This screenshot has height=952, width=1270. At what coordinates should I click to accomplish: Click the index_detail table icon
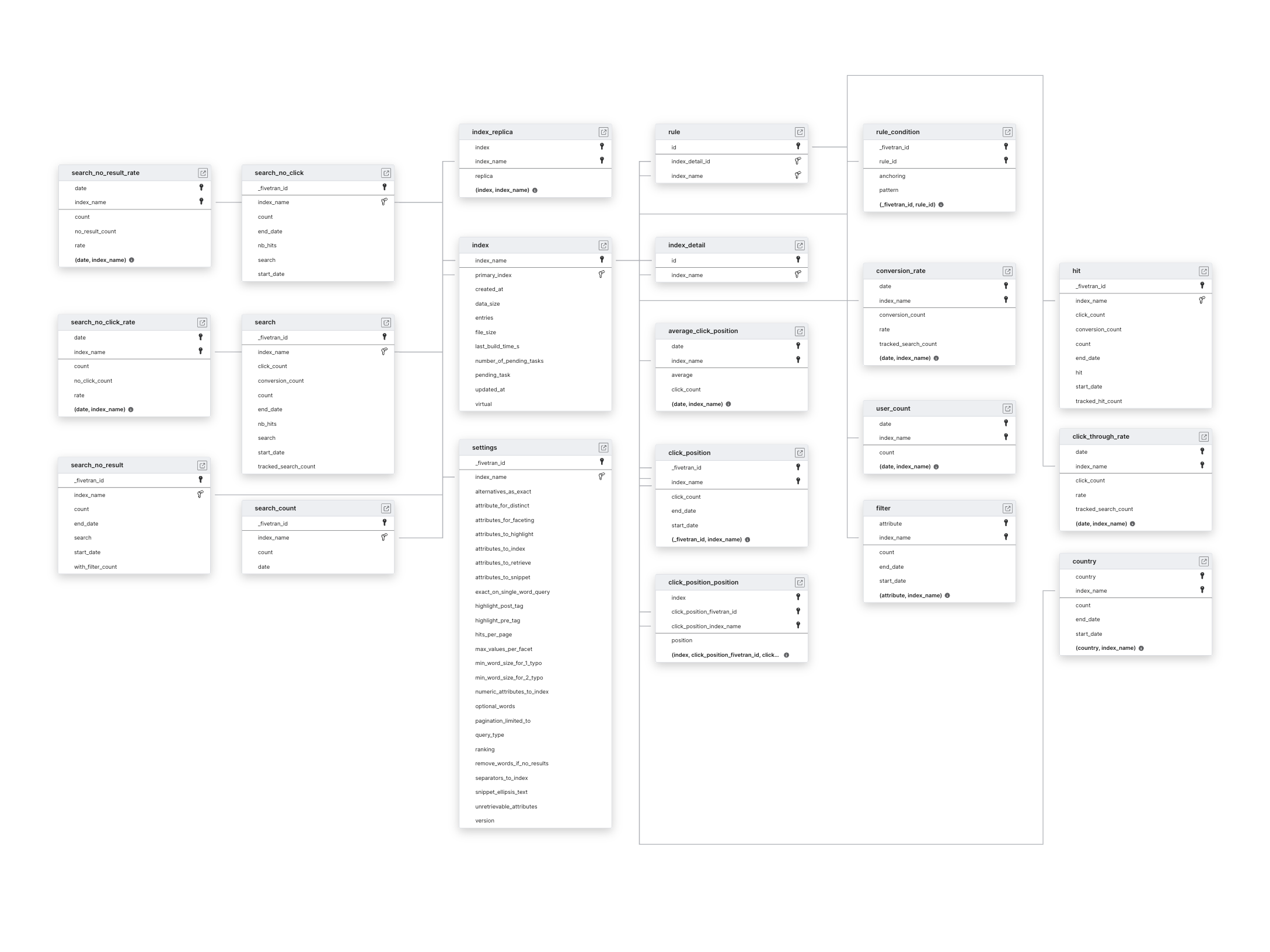coord(800,245)
